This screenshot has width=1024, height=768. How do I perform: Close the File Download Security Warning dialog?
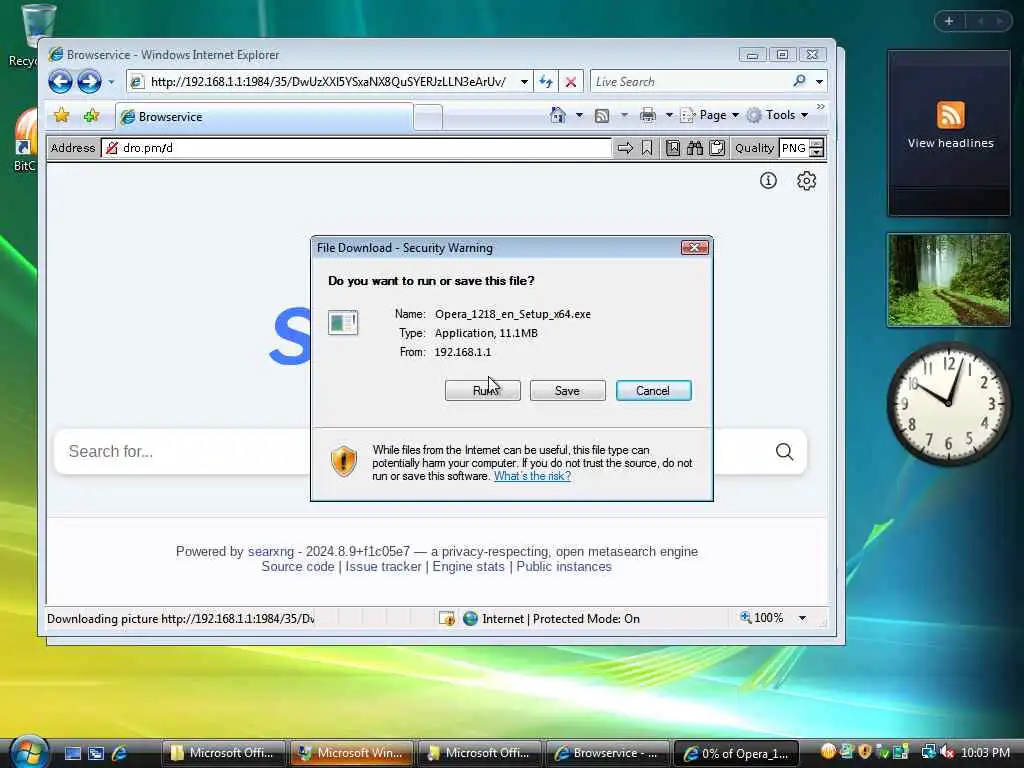694,248
